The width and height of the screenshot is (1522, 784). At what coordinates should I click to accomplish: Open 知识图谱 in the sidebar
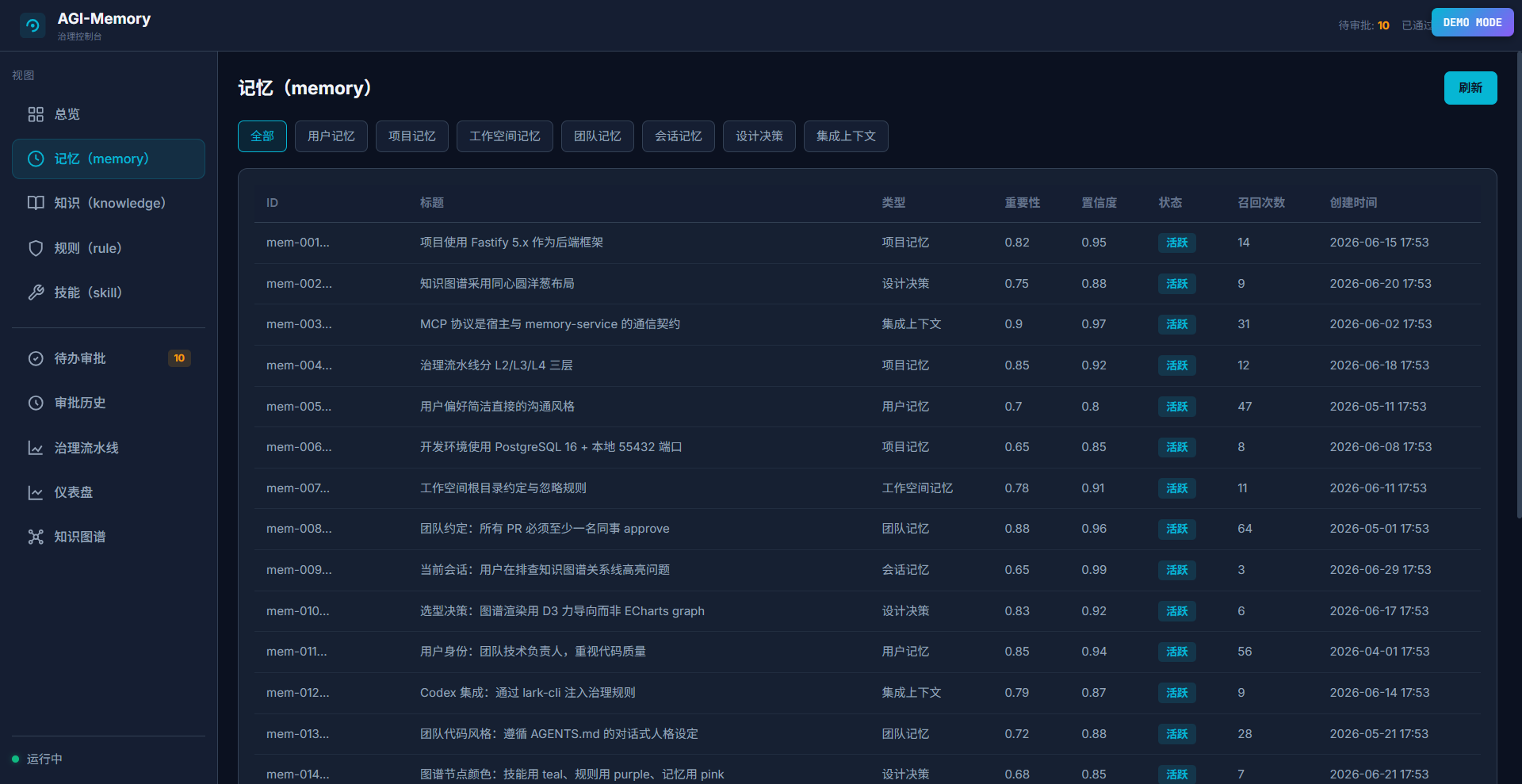point(109,537)
